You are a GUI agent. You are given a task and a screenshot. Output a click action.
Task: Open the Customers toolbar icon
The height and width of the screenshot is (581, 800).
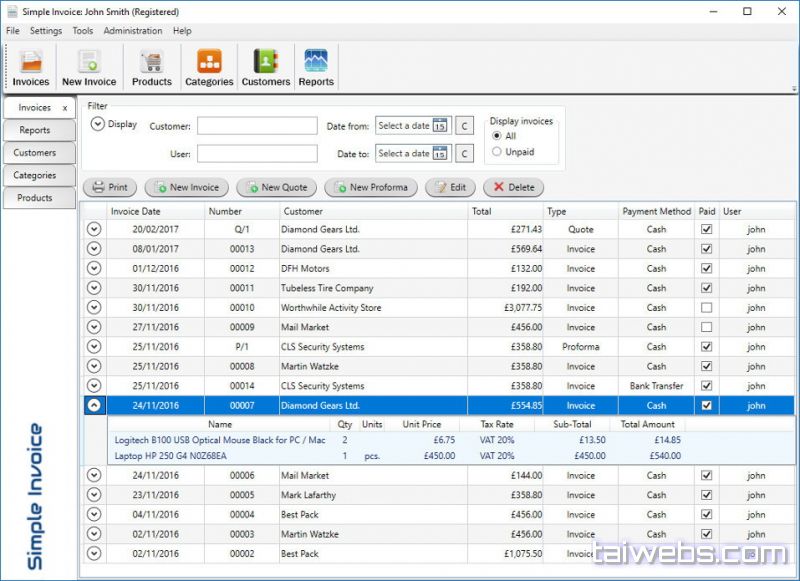(x=265, y=67)
